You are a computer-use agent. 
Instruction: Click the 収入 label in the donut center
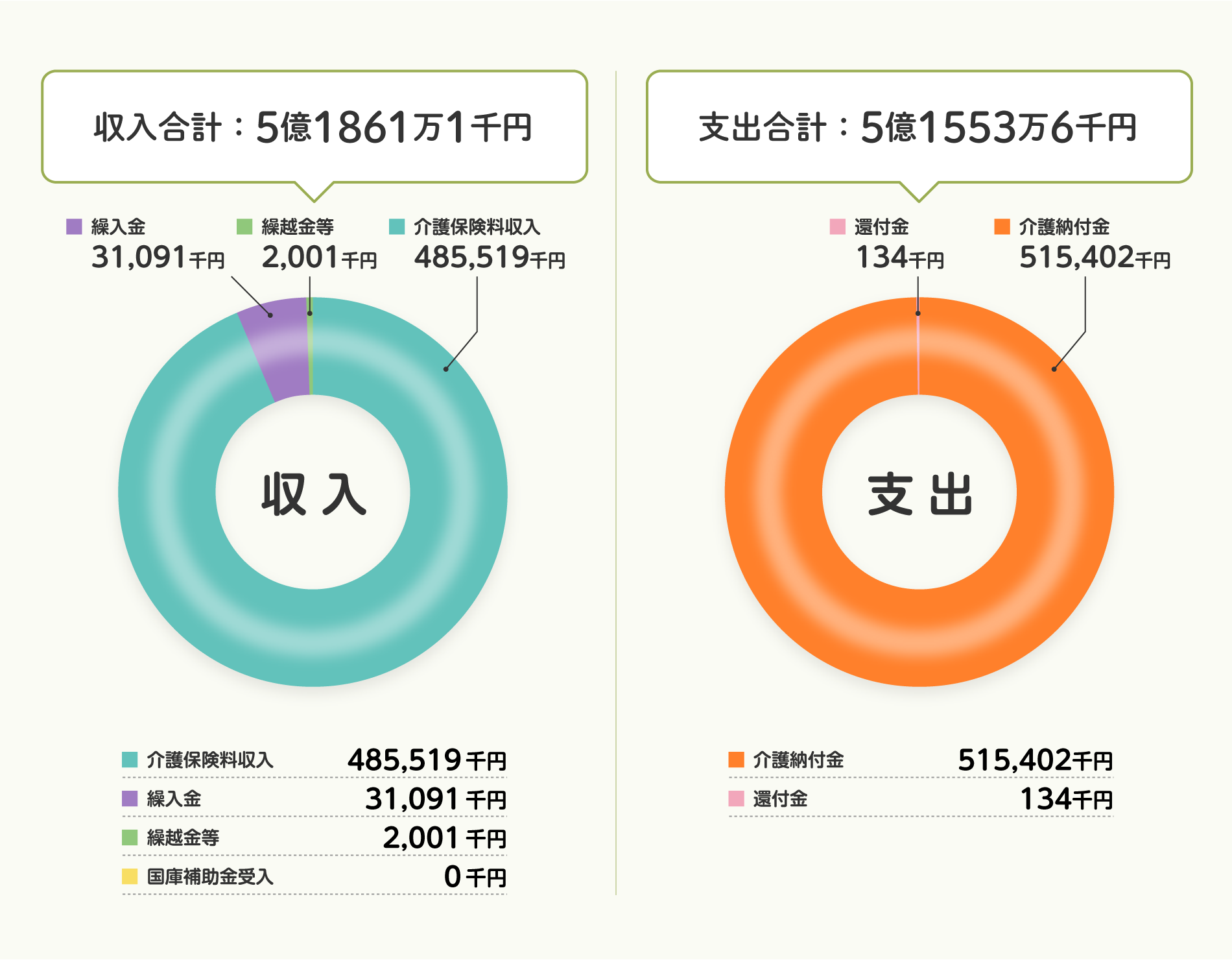click(x=313, y=494)
